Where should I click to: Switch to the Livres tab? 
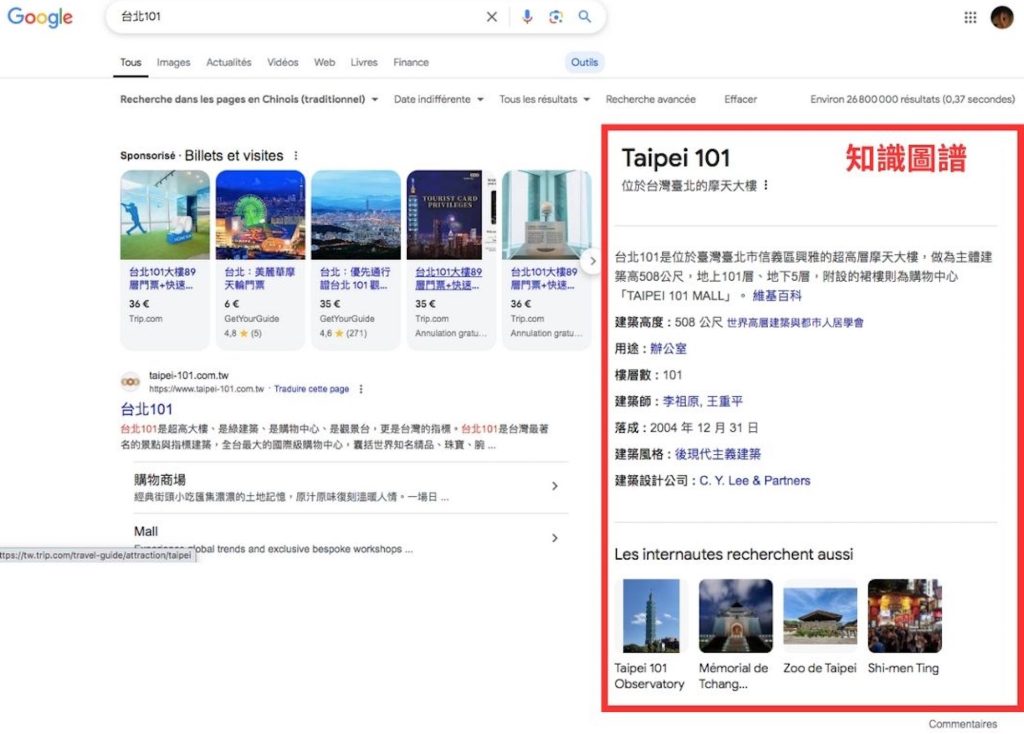[x=364, y=63]
